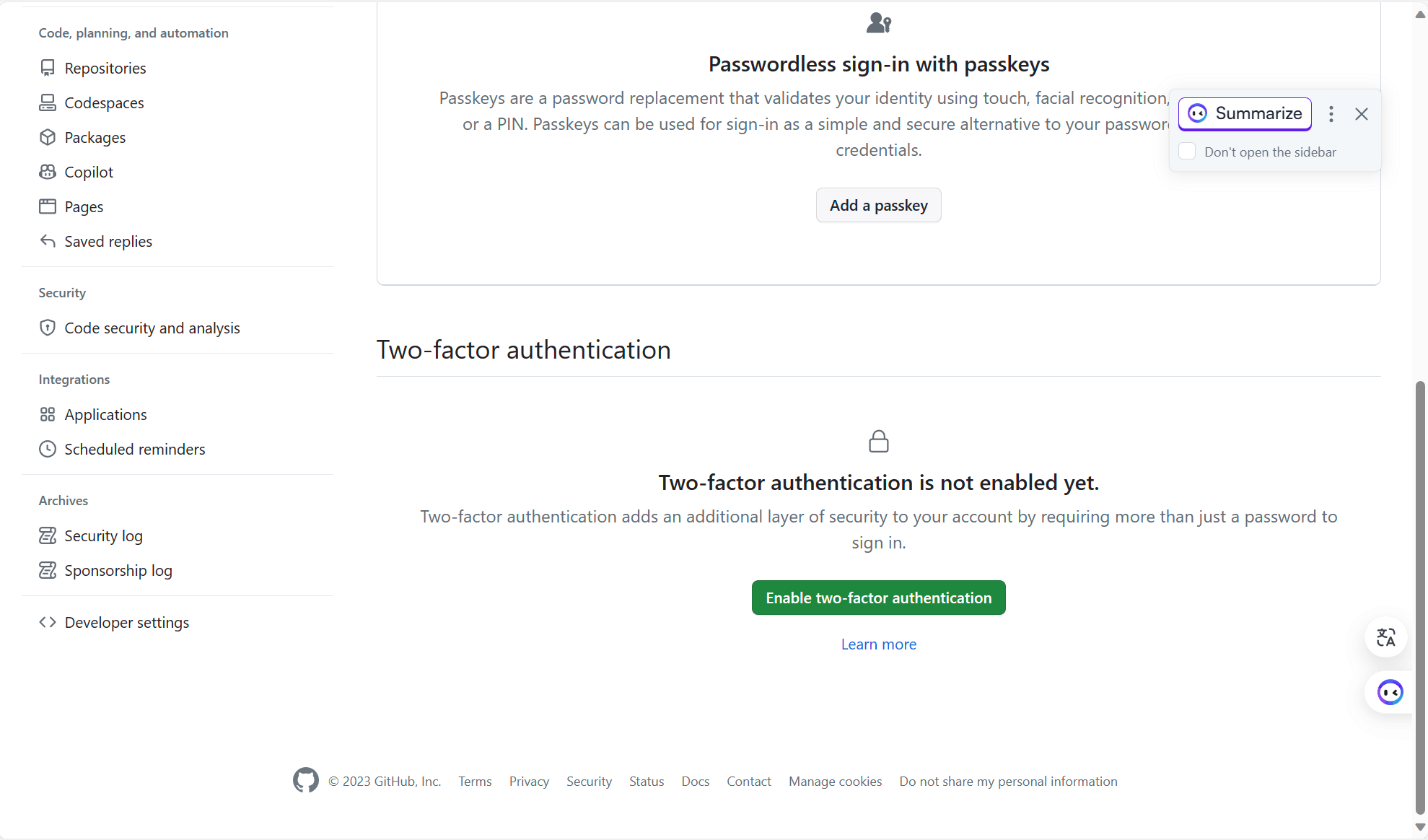Click the Packages cube icon
This screenshot has width=1428, height=840.
click(48, 137)
